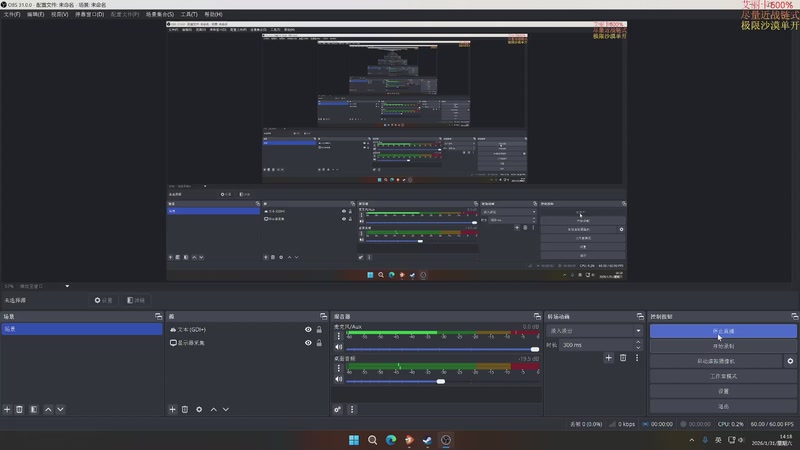800x450 pixels.
Task: Increase transition duration with up stepper
Action: (x=638, y=342)
